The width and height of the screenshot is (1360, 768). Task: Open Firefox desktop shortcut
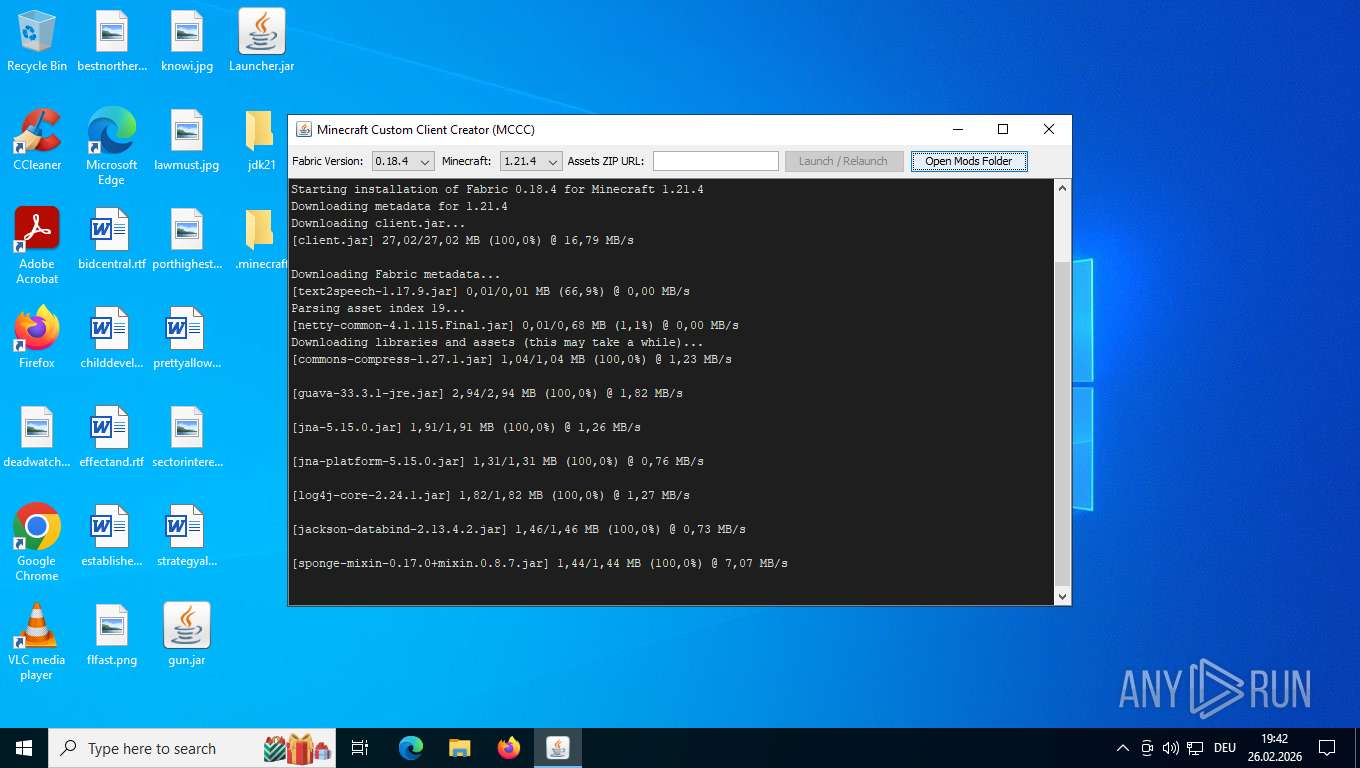pos(37,337)
